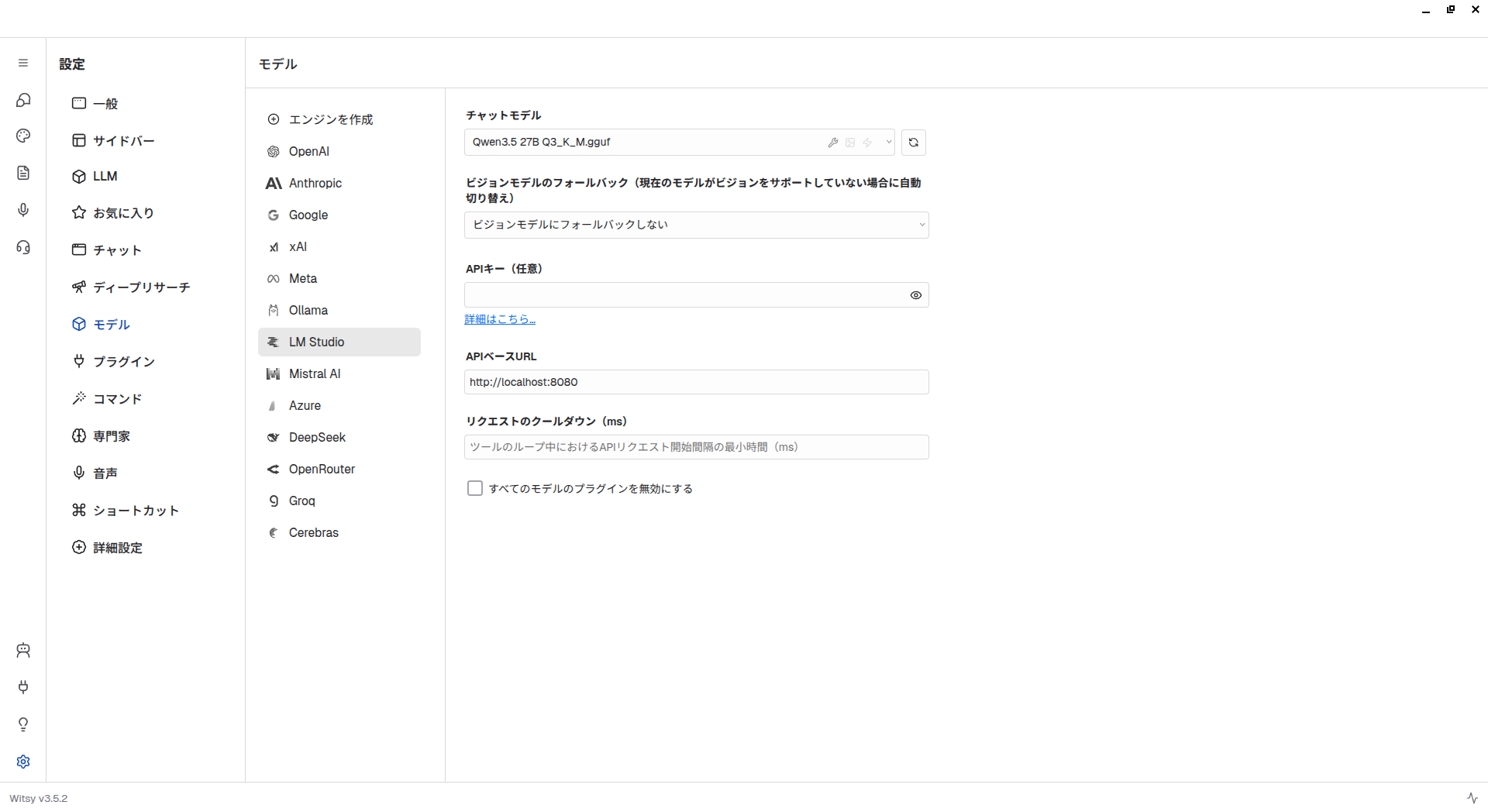Select Anthropic engine in the list

pos(315,183)
